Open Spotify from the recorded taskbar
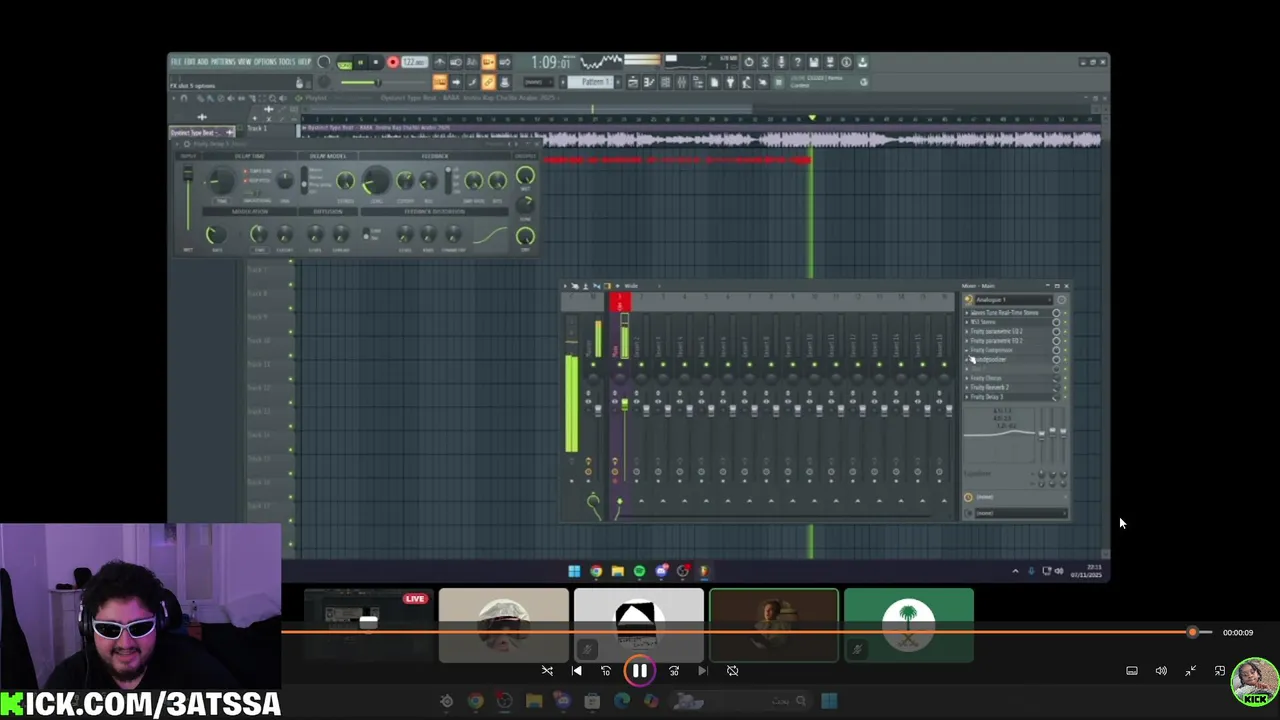The height and width of the screenshot is (720, 1280). click(x=639, y=571)
